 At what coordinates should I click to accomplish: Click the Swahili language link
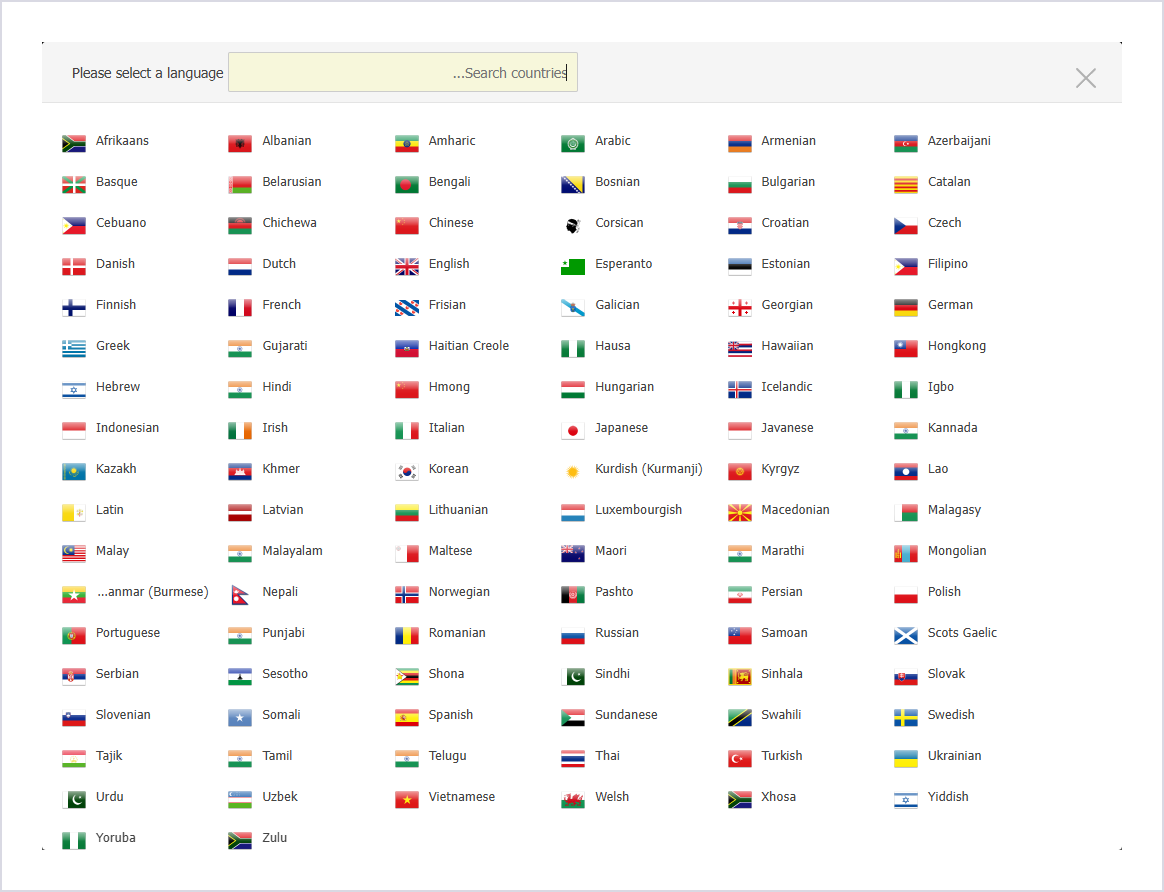(781, 715)
